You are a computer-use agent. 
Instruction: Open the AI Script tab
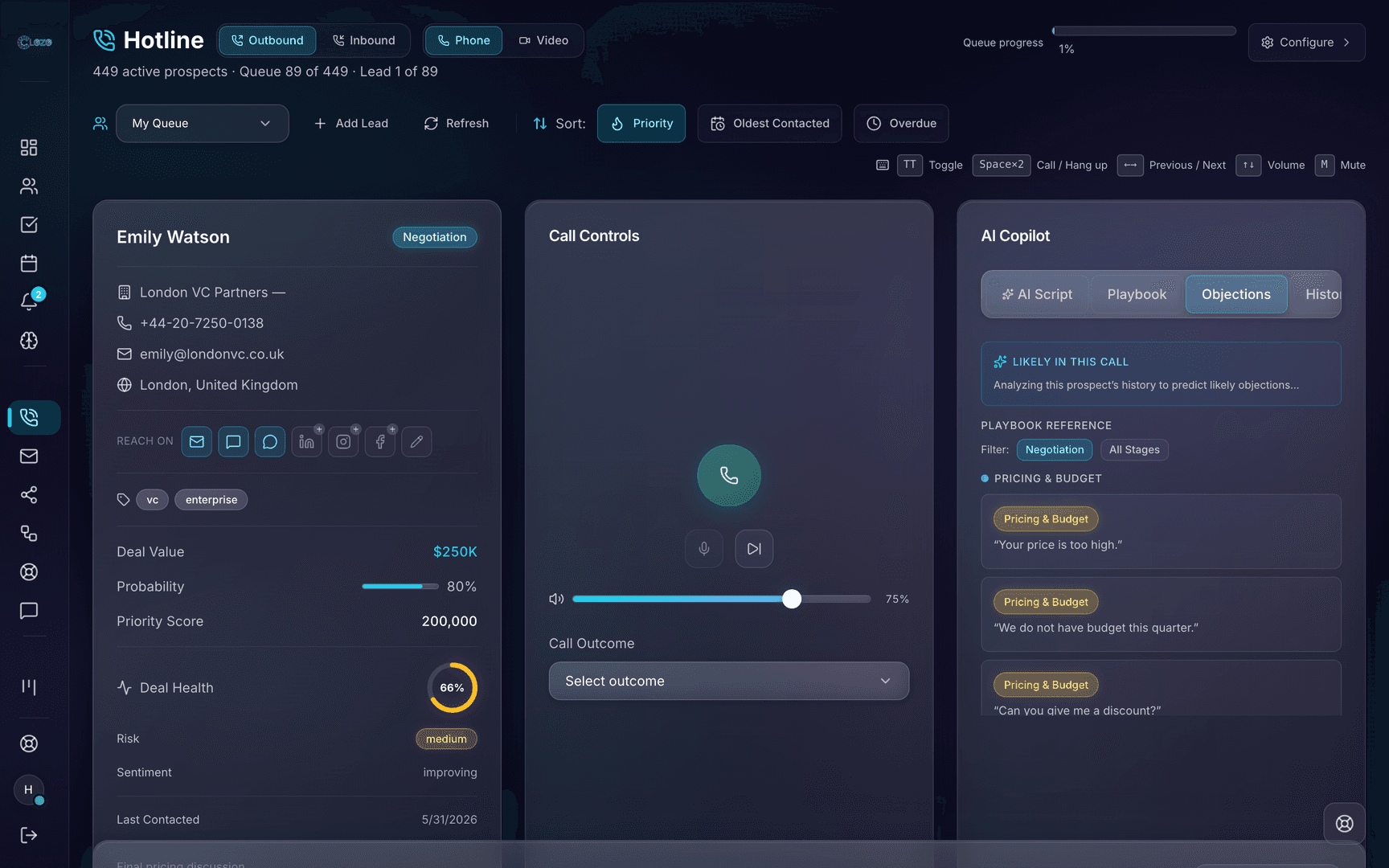[1037, 294]
